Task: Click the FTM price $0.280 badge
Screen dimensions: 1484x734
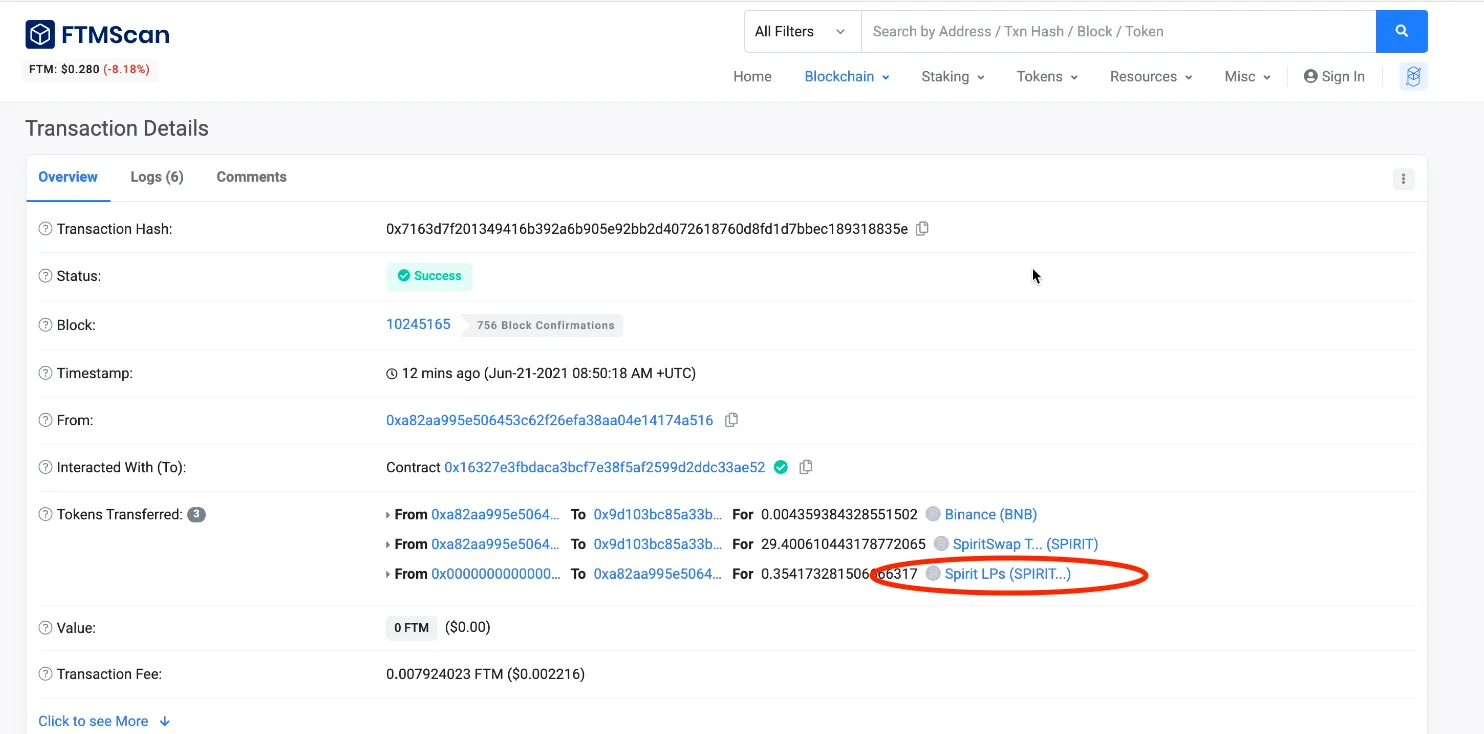Action: pyautogui.click(x=89, y=70)
